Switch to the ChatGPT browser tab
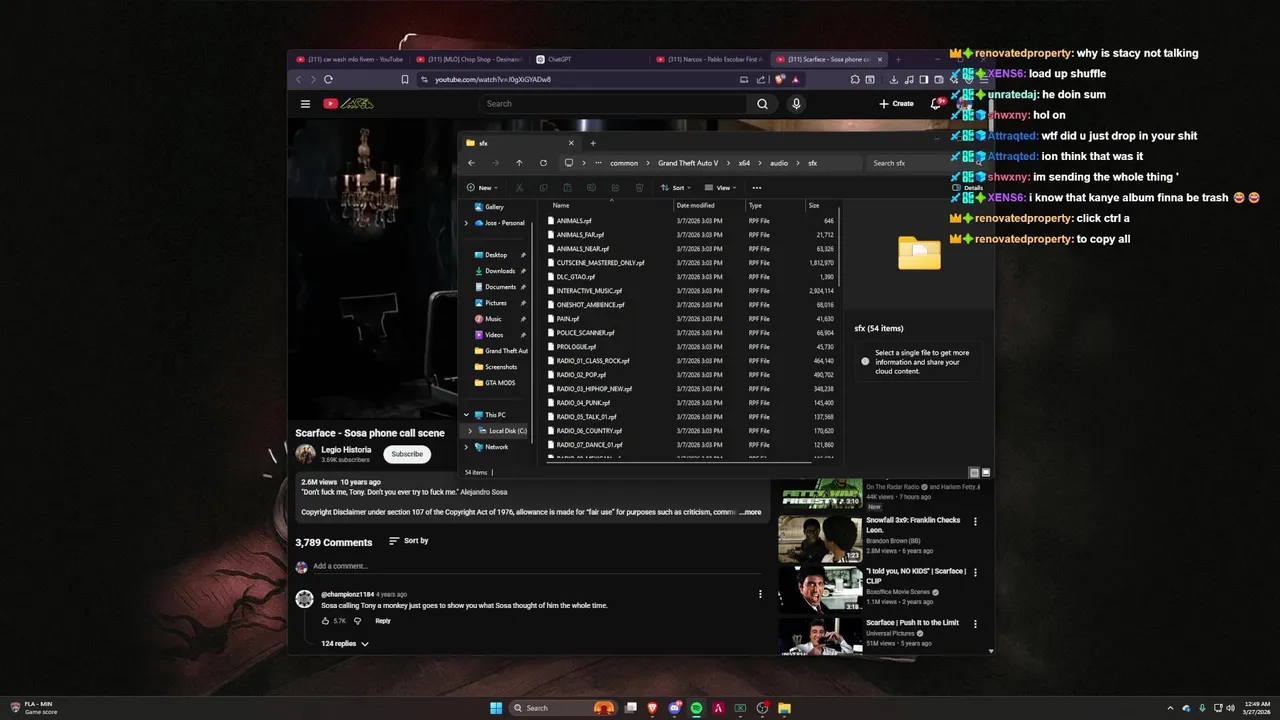1280x720 pixels. (x=588, y=59)
